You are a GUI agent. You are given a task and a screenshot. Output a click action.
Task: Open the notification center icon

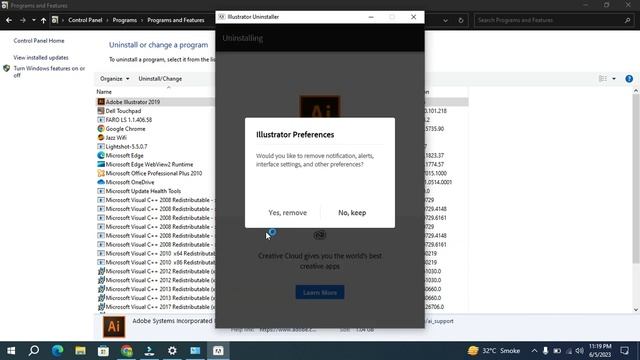pos(624,351)
